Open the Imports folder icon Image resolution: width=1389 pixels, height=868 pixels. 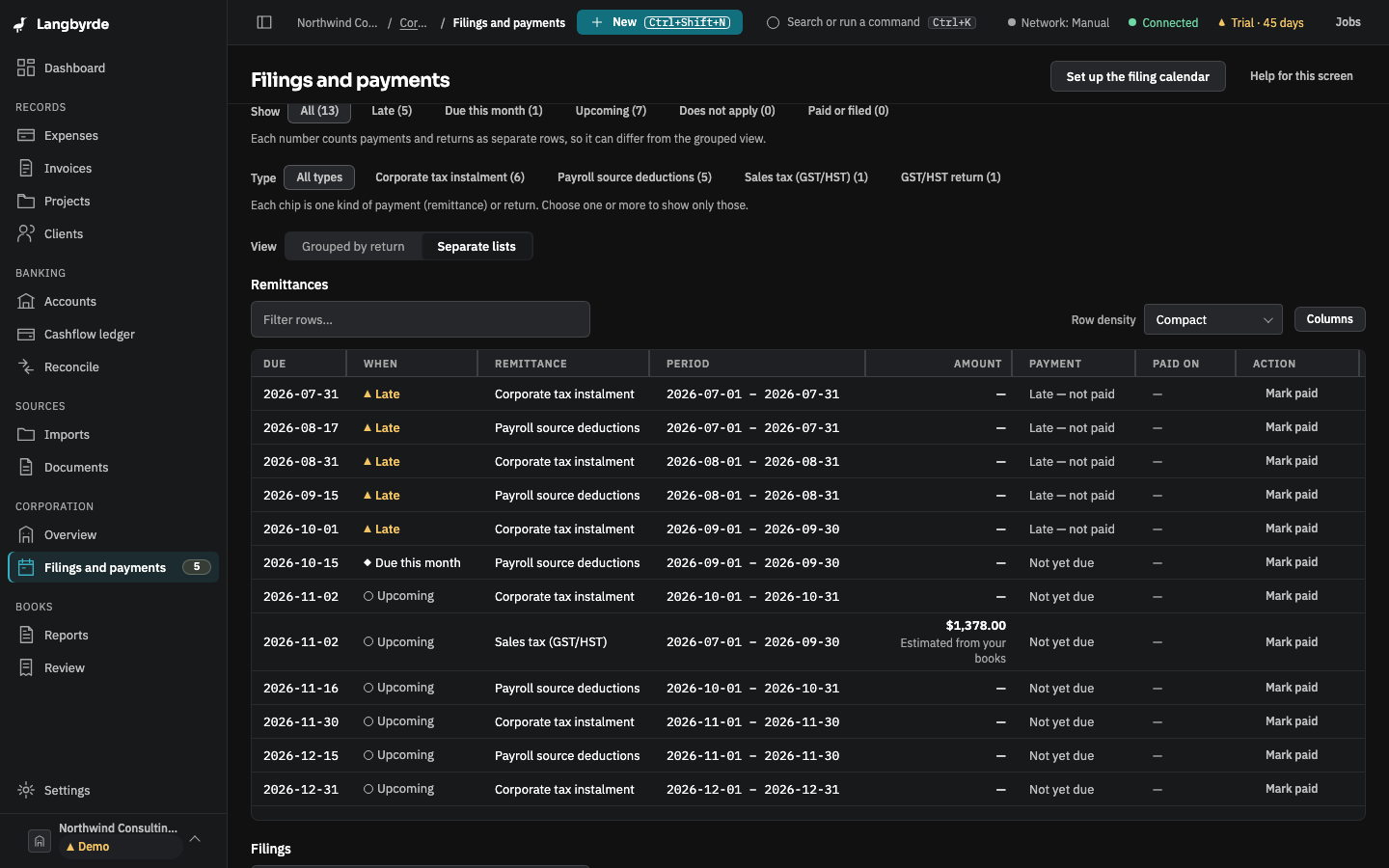(x=26, y=434)
